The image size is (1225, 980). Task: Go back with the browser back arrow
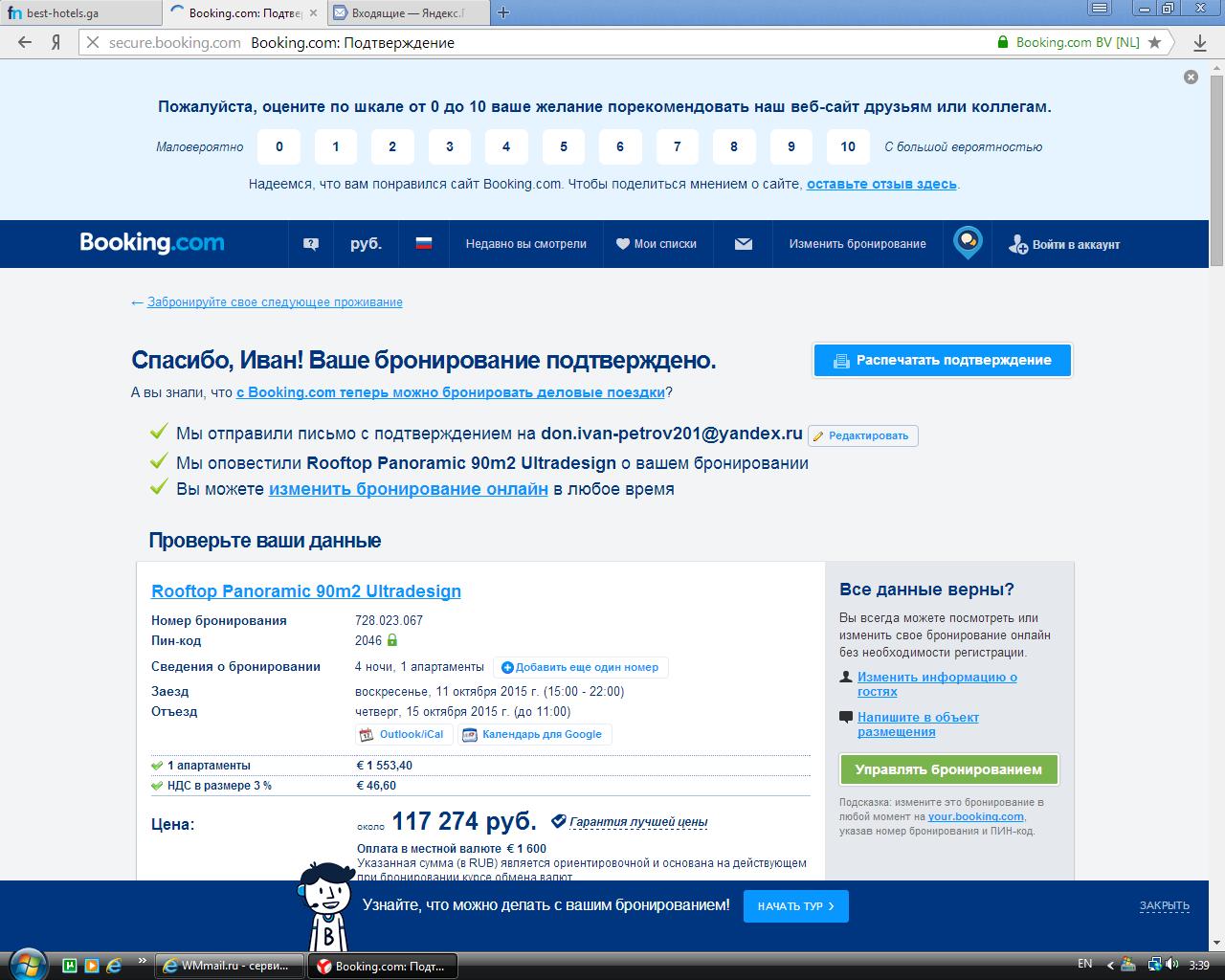tap(25, 42)
